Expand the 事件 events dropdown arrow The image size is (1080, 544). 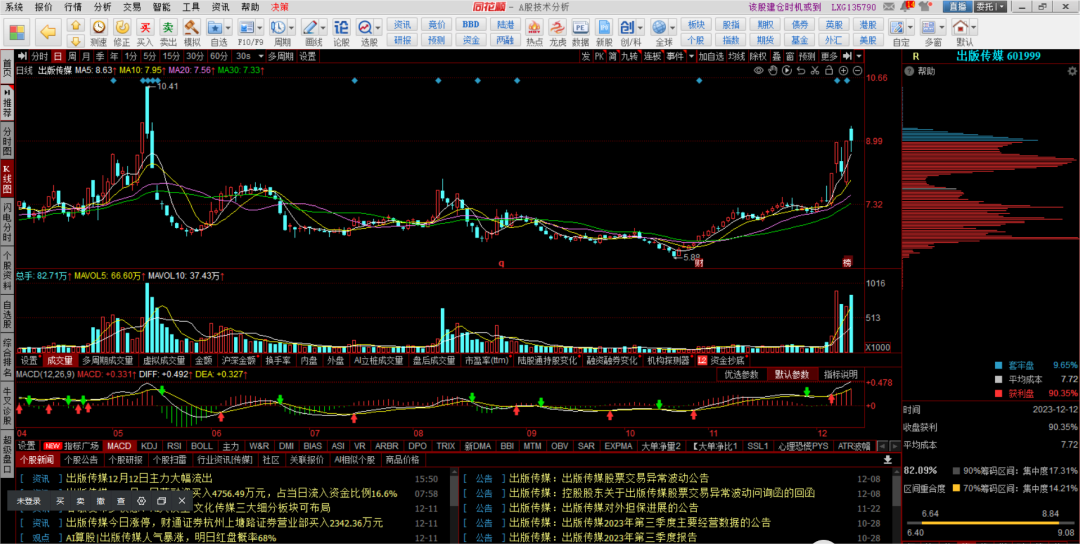pos(691,56)
